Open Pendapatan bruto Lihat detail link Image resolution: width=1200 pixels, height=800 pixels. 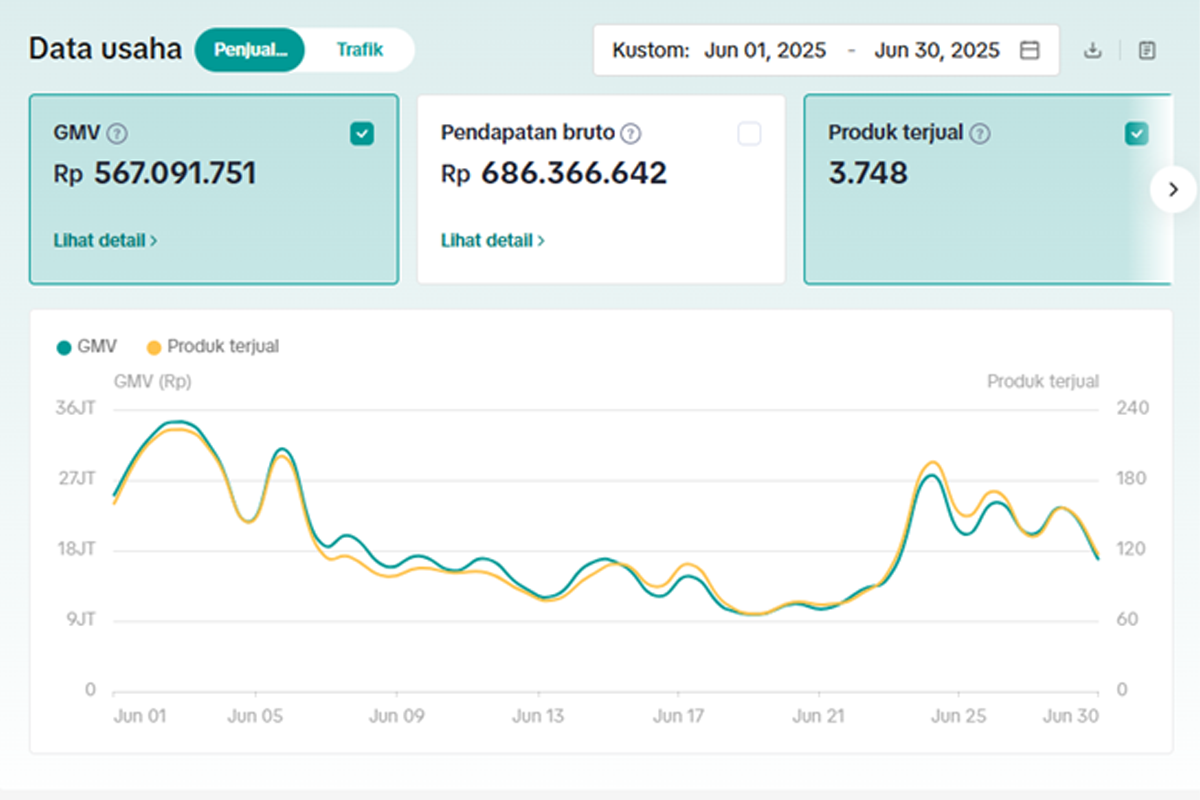[x=492, y=241]
